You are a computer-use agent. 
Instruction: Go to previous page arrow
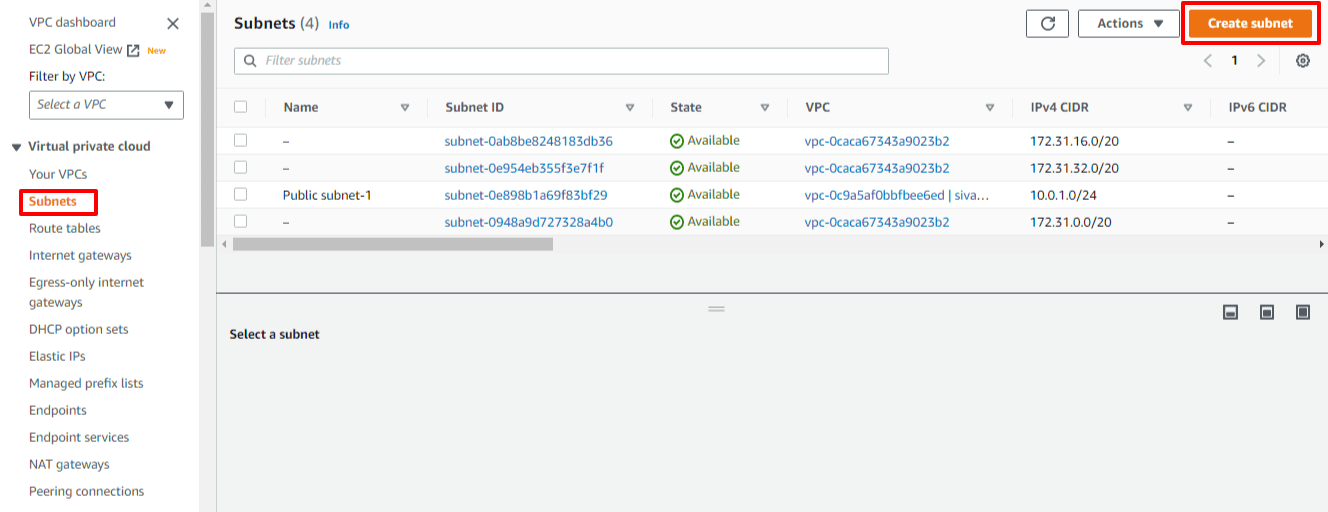click(1208, 61)
